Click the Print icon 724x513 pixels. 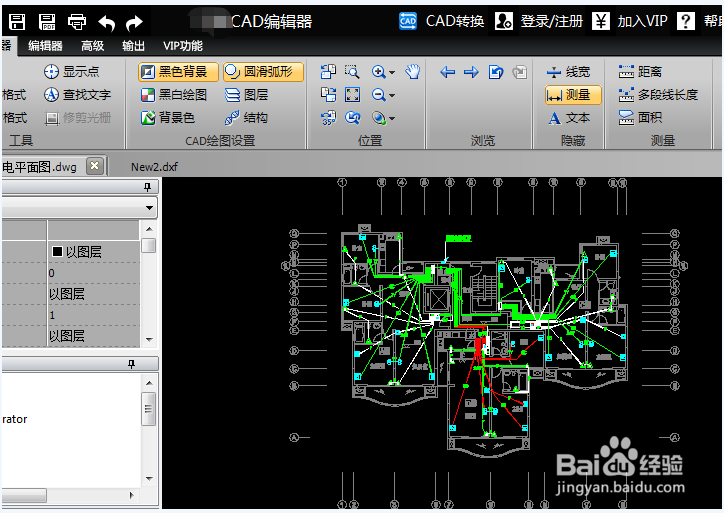coord(77,22)
